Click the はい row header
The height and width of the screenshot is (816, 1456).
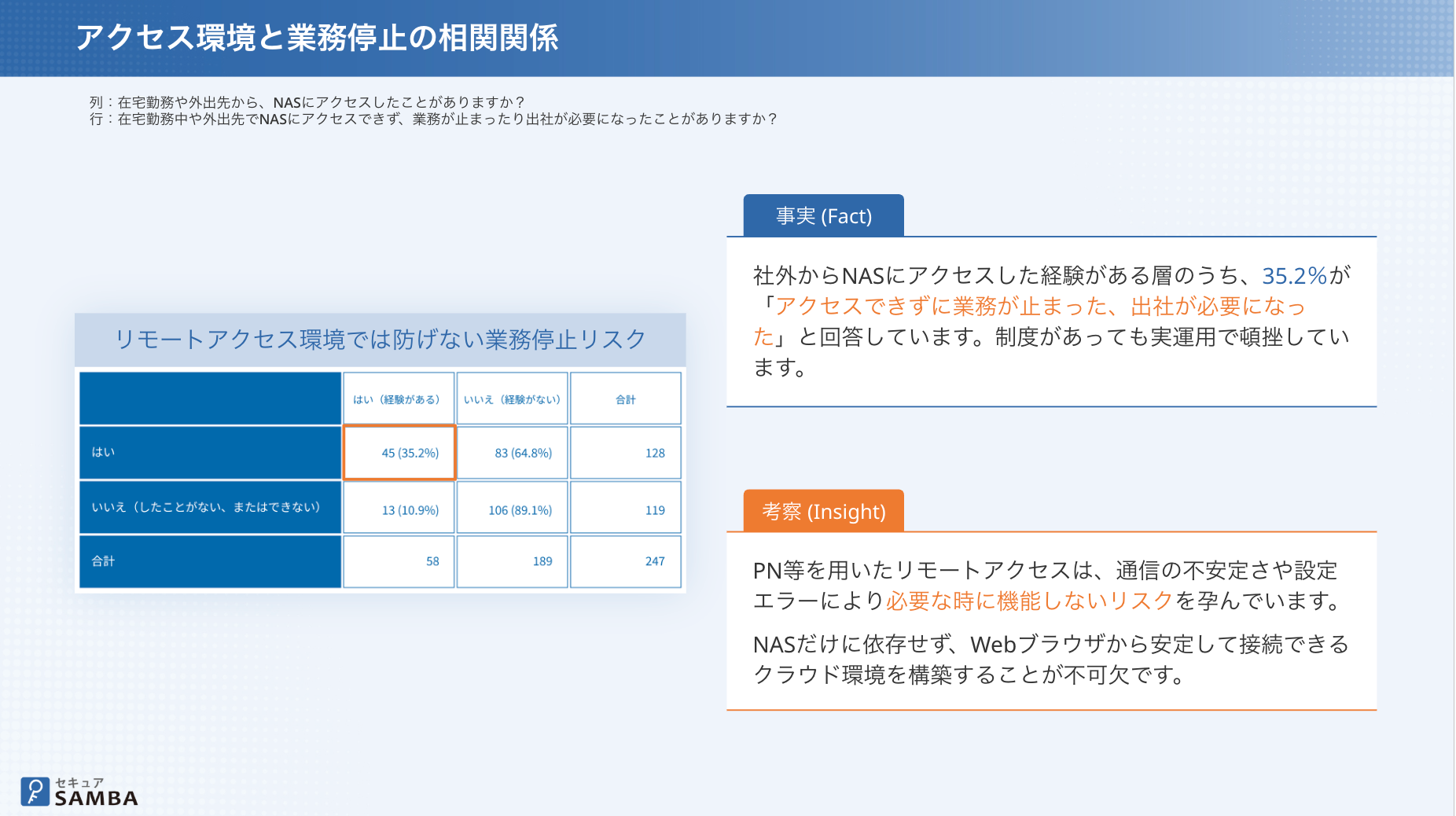[x=210, y=453]
